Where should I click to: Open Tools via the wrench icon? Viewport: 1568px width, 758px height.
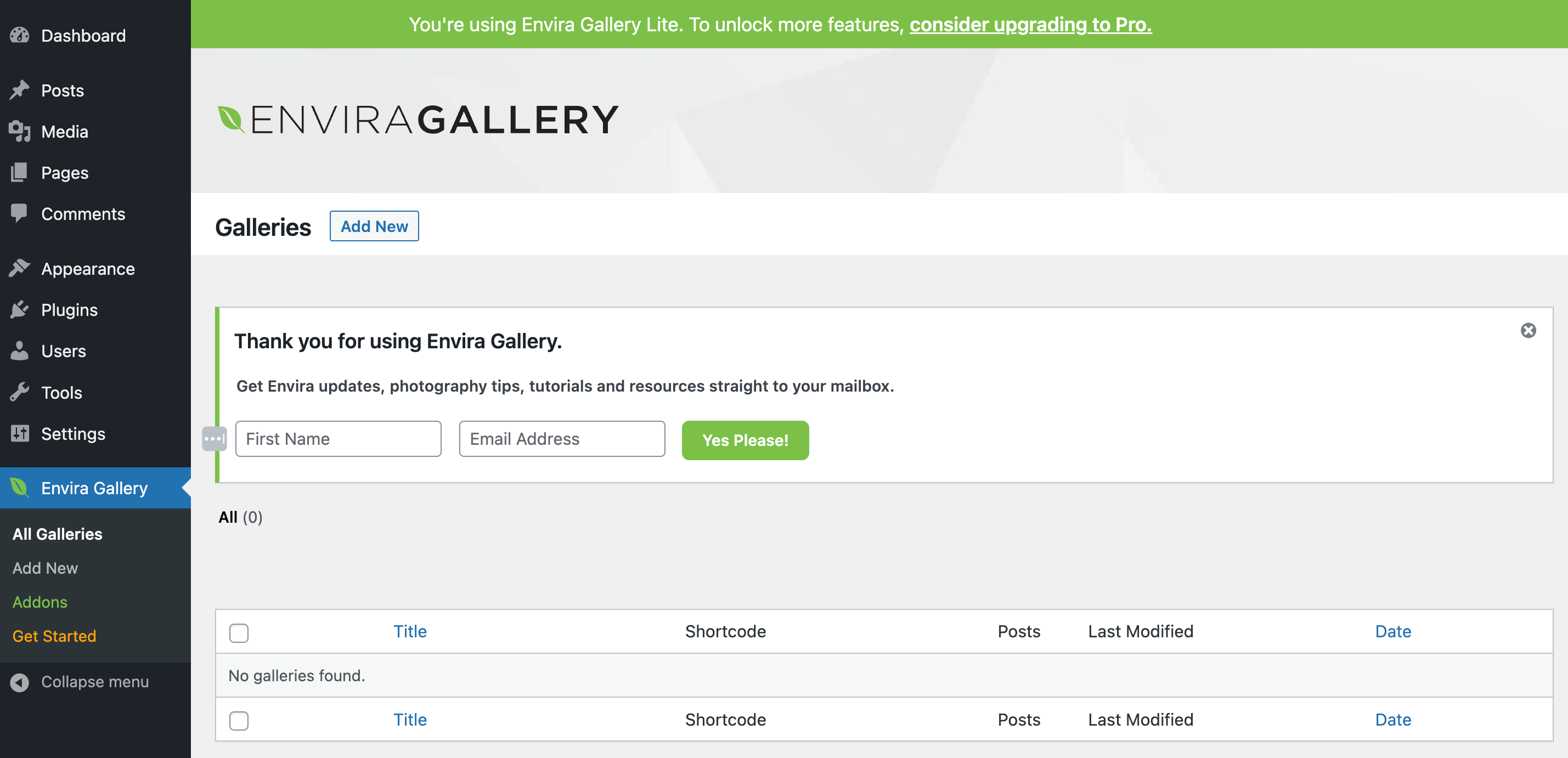tap(20, 392)
